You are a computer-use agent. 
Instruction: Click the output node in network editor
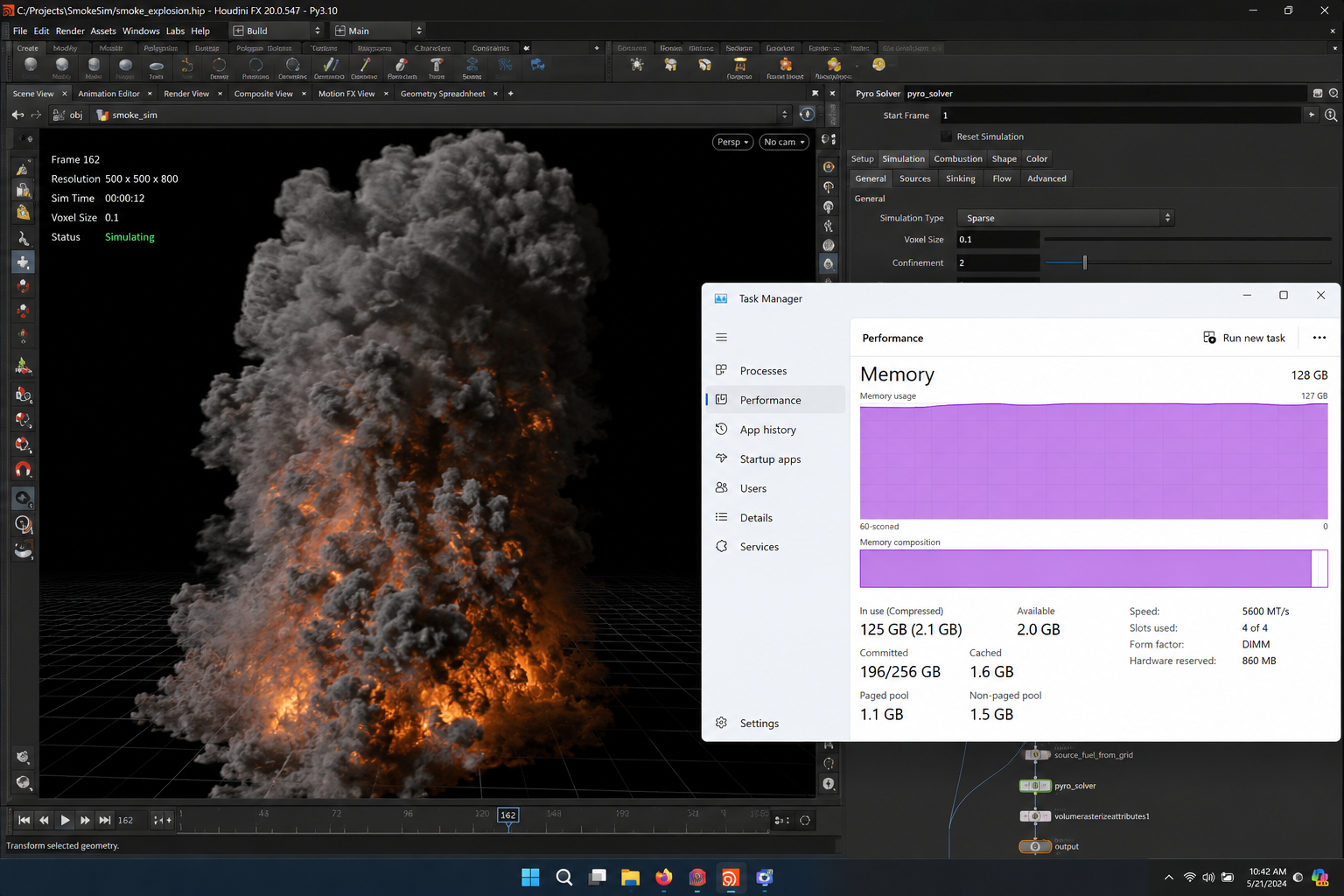click(x=1035, y=846)
